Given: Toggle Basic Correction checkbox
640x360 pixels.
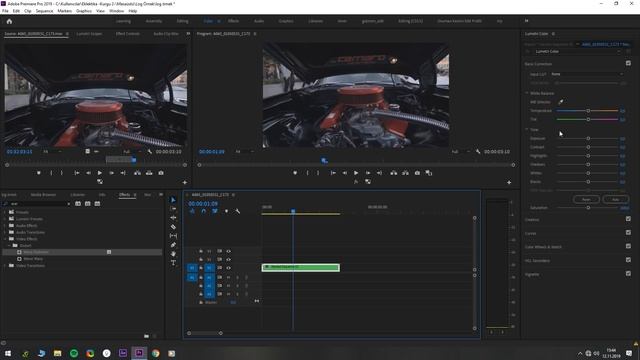Looking at the screenshot, I should coord(628,63).
